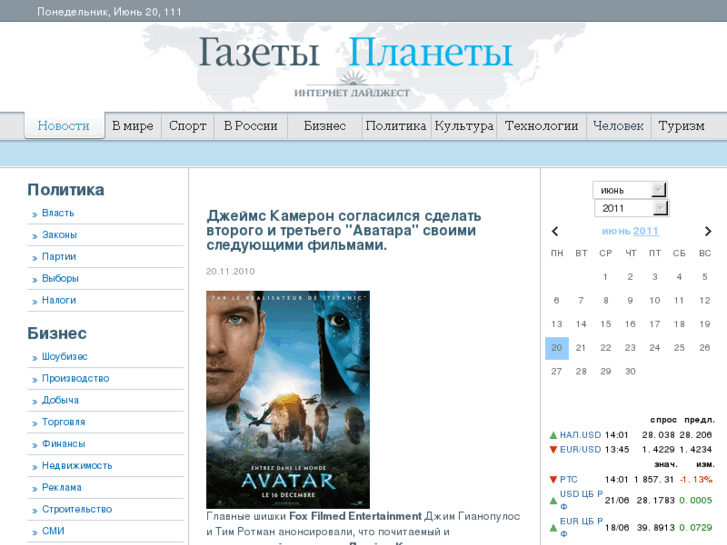
Task: Open the Законы sidebar link
Action: [x=59, y=235]
